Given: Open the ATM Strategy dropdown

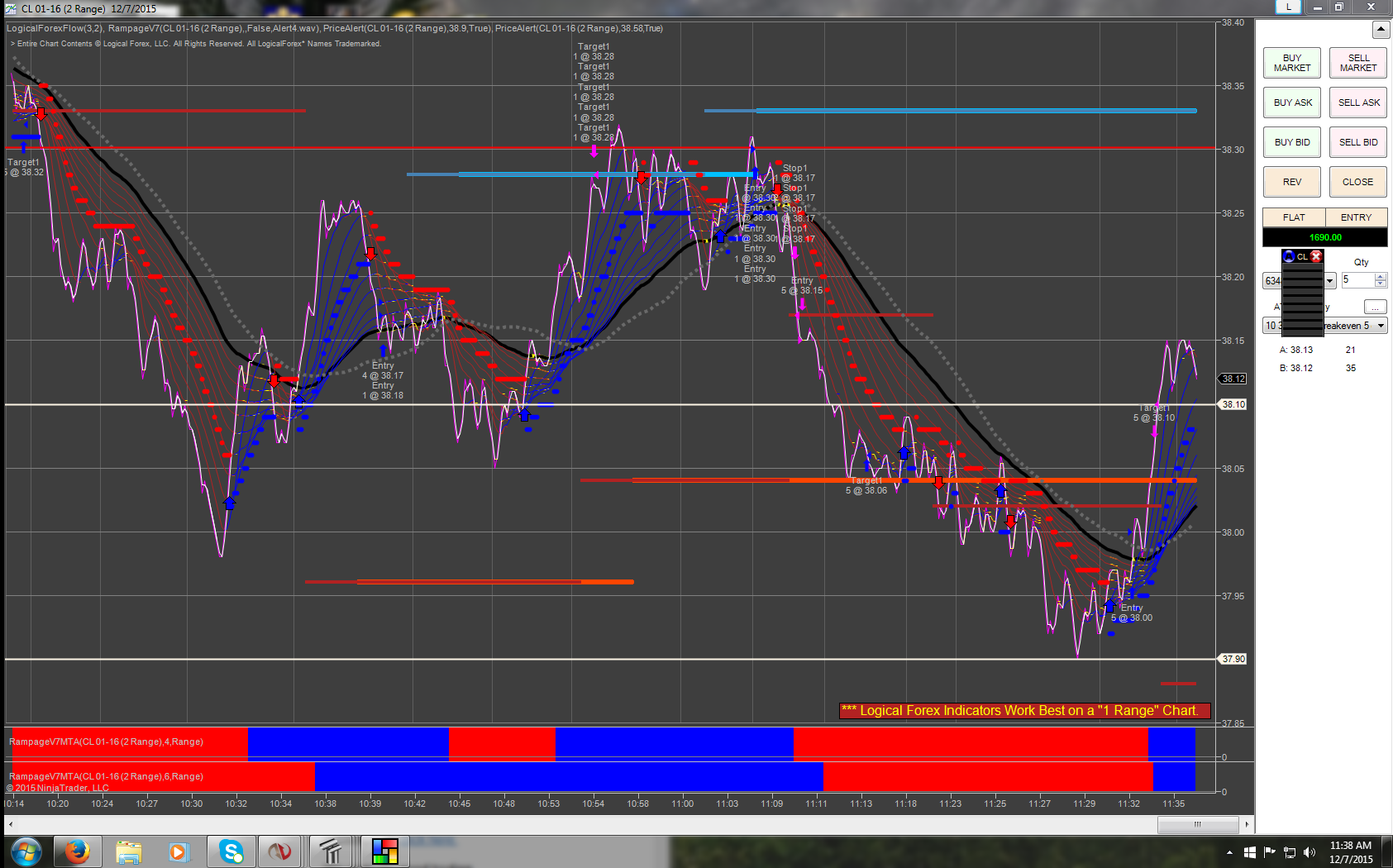Looking at the screenshot, I should click(1381, 326).
